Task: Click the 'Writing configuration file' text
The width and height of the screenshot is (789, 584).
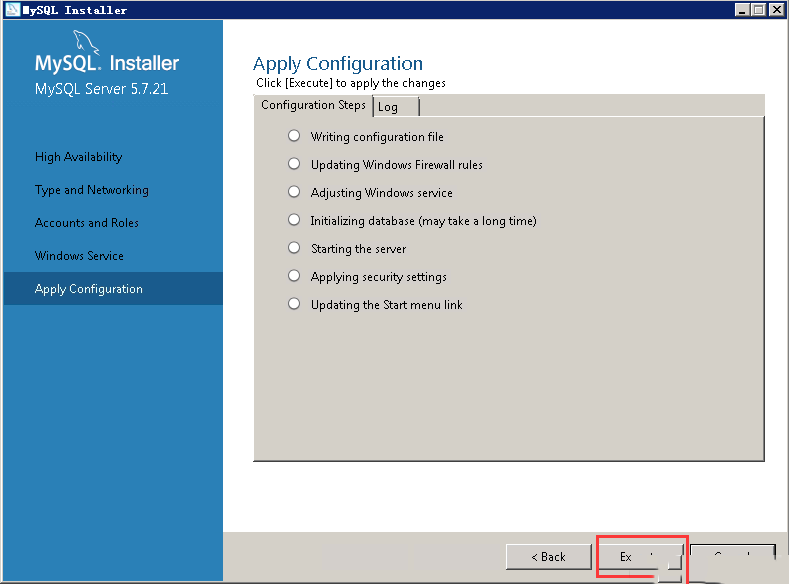Action: (377, 137)
